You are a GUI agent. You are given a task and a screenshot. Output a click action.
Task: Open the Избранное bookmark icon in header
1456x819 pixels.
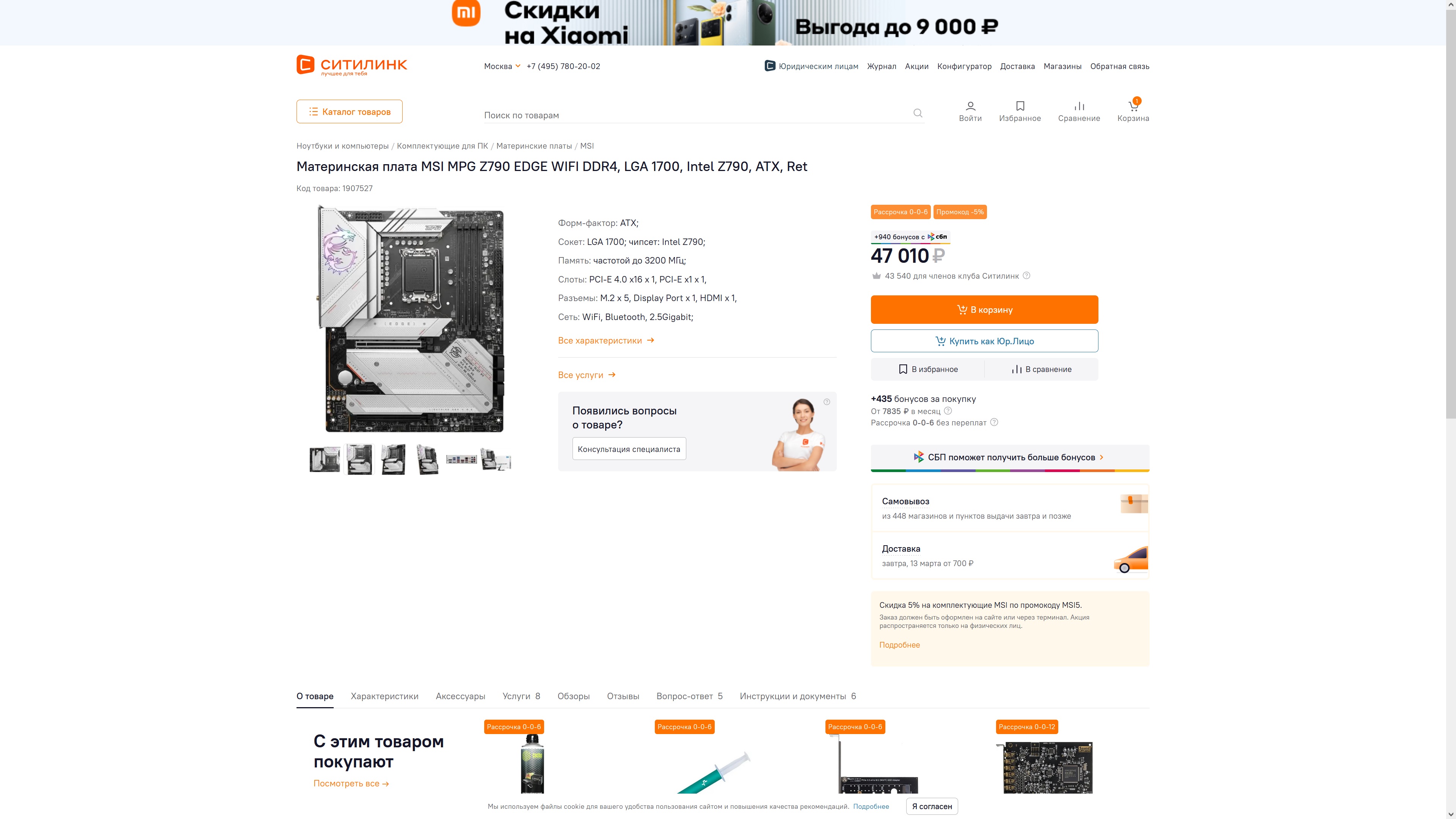tap(1020, 106)
